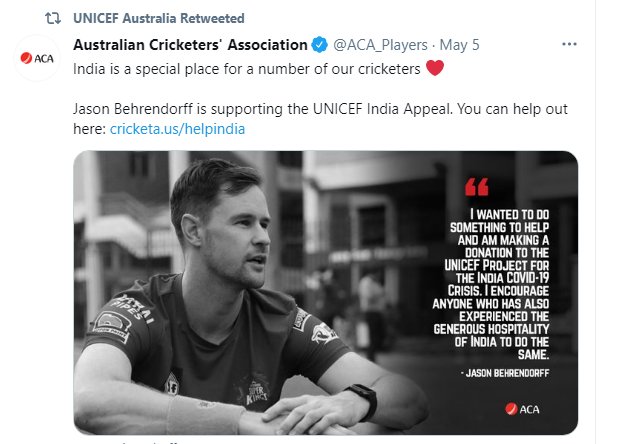
Task: Expand the three-dot more options menu
Action: click(569, 44)
